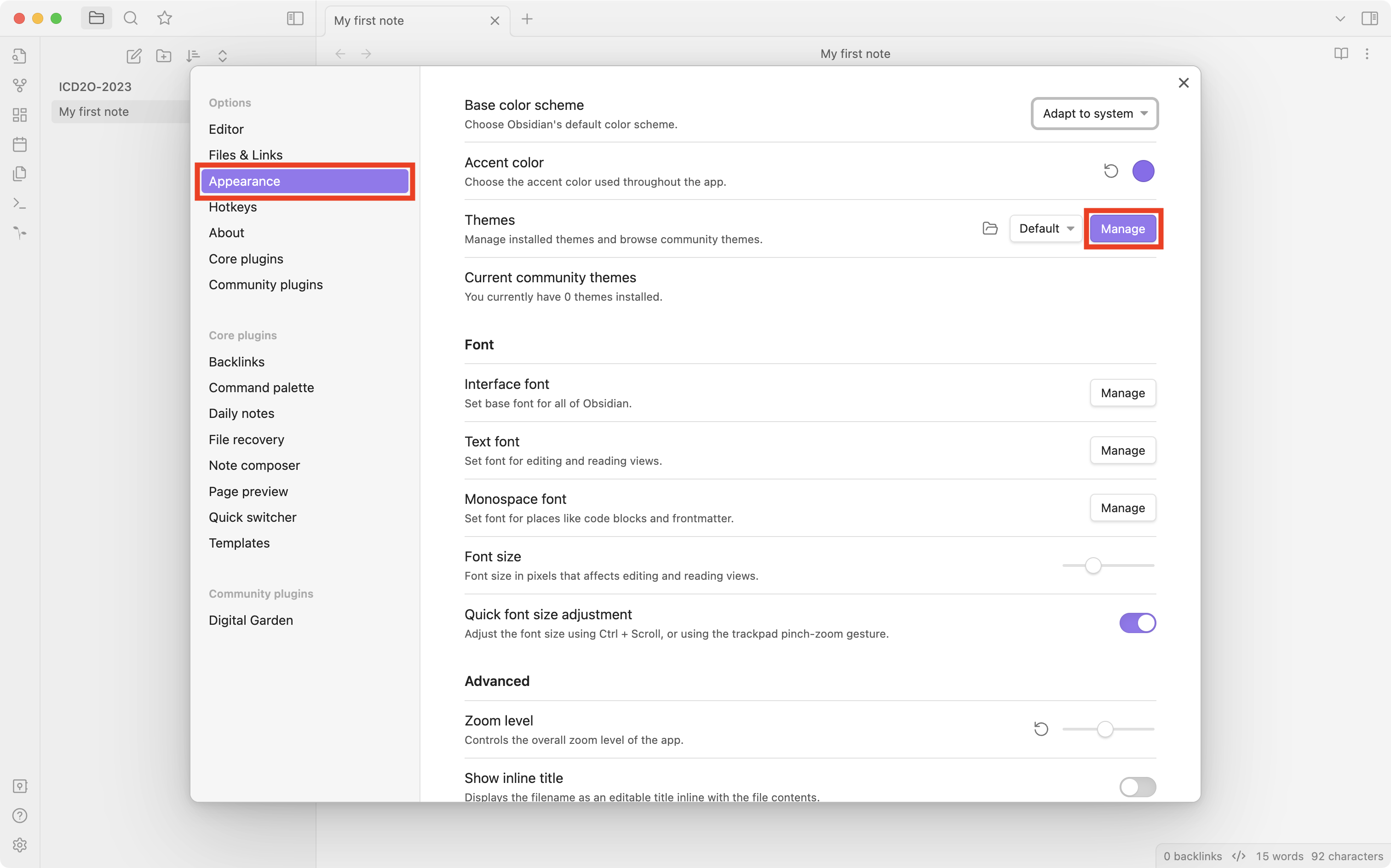Open the help question mark icon
The width and height of the screenshot is (1391, 868).
click(20, 815)
